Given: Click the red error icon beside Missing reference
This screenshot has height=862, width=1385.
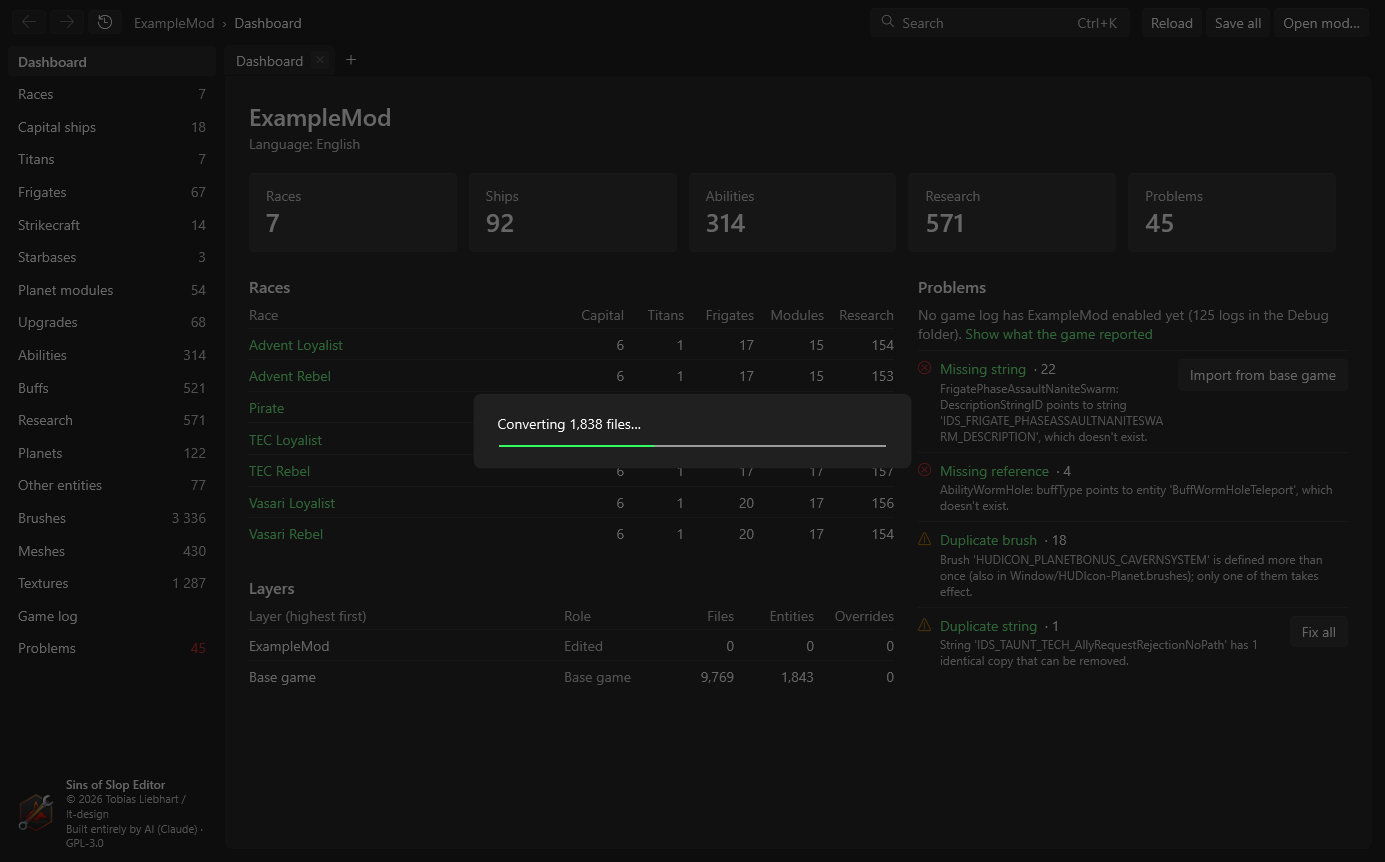Looking at the screenshot, I should [x=925, y=471].
